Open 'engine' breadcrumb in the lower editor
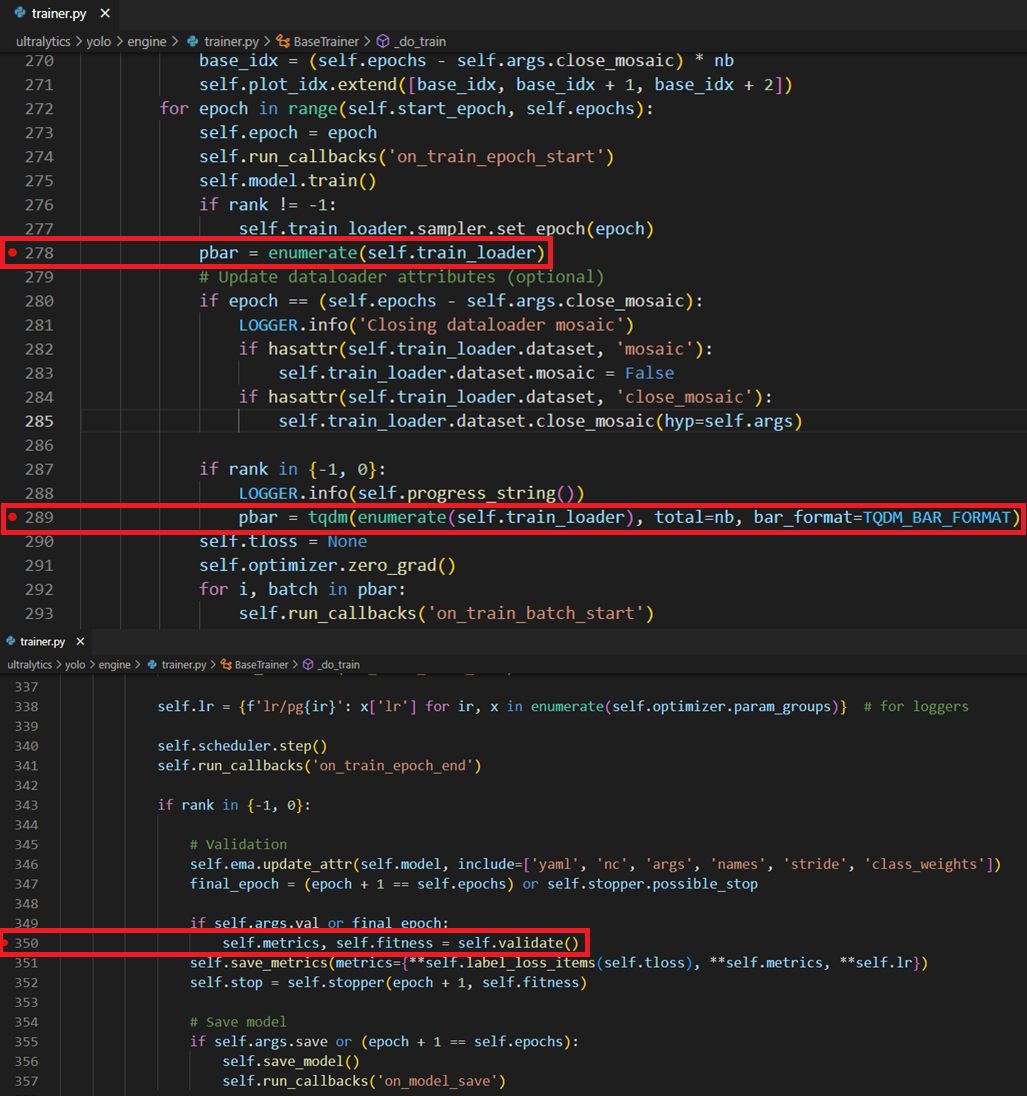The image size is (1027, 1096). (x=115, y=665)
